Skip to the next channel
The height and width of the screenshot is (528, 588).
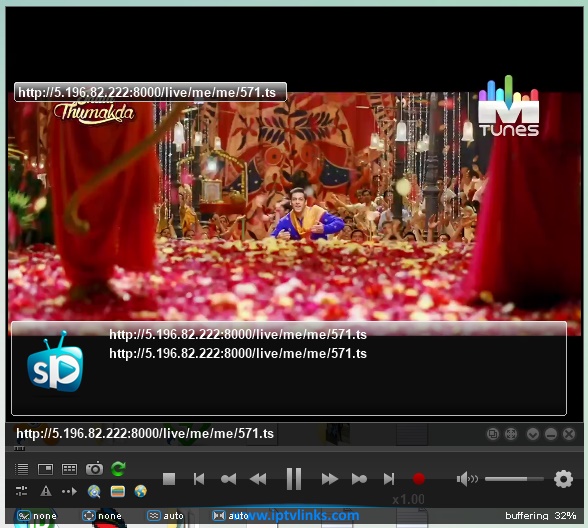(x=389, y=479)
